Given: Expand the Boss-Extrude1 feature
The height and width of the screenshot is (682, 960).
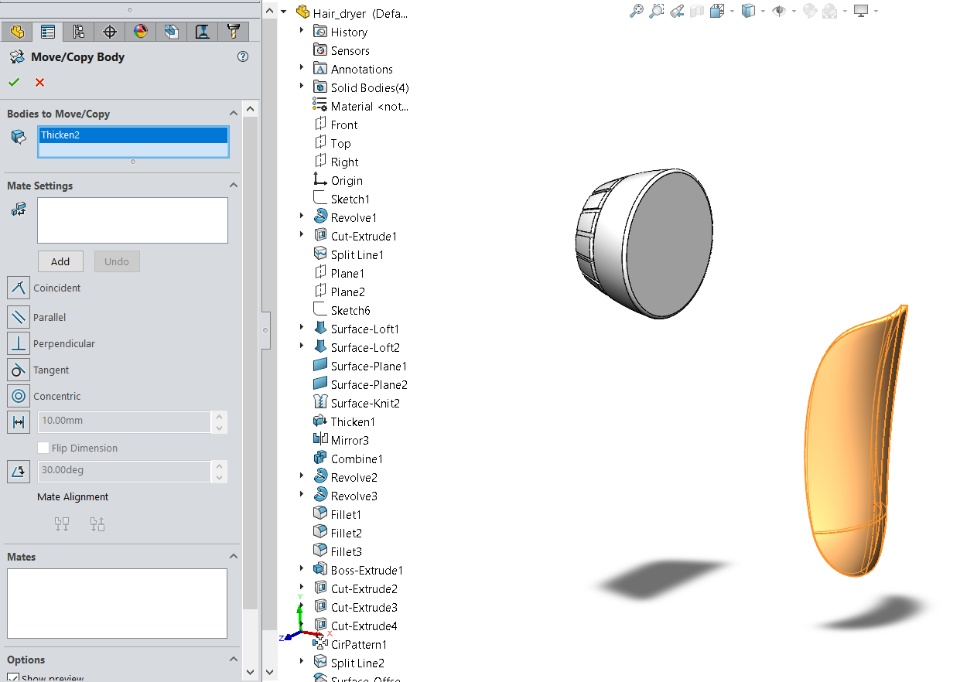Looking at the screenshot, I should pyautogui.click(x=301, y=568).
